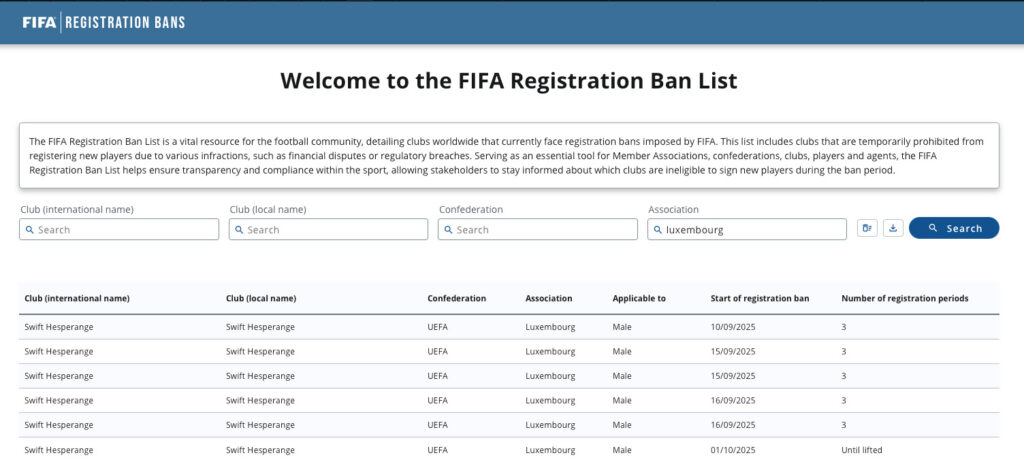Click magnifier icon in Confederation search field
This screenshot has width=1024, height=466.
(x=447, y=230)
